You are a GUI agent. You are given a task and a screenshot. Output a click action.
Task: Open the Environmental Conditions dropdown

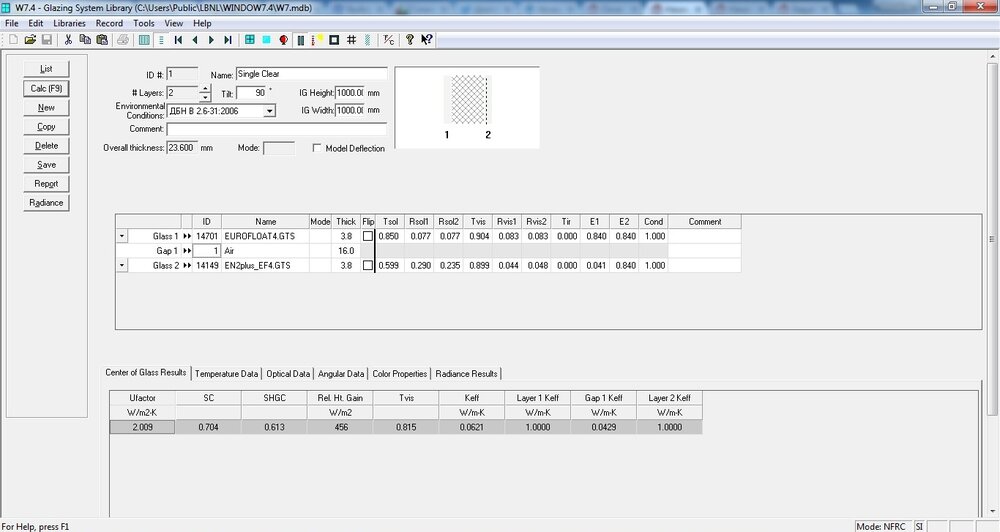coord(270,111)
